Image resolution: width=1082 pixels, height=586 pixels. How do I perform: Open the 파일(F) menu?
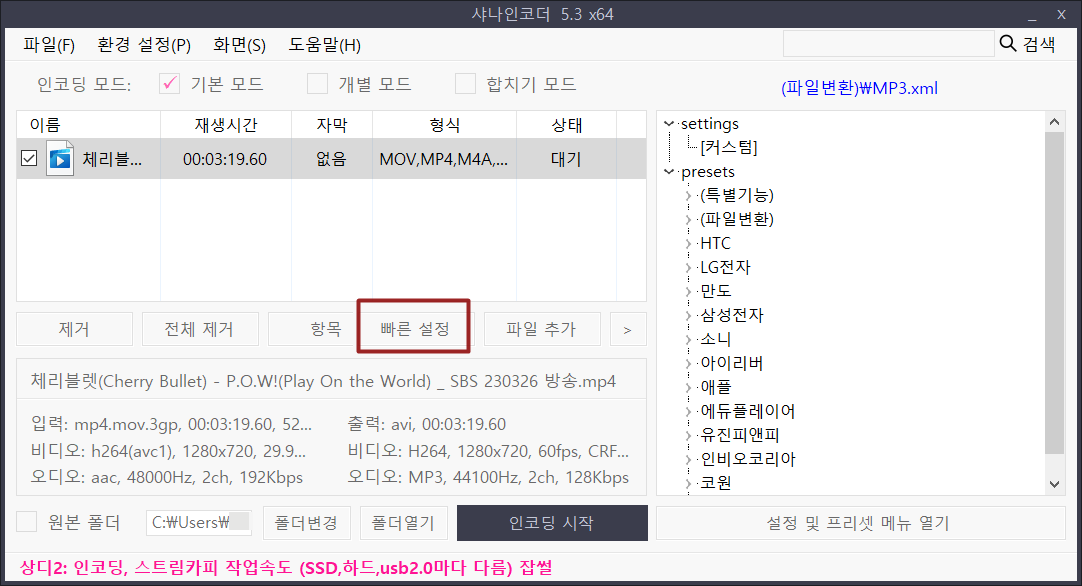(x=48, y=46)
